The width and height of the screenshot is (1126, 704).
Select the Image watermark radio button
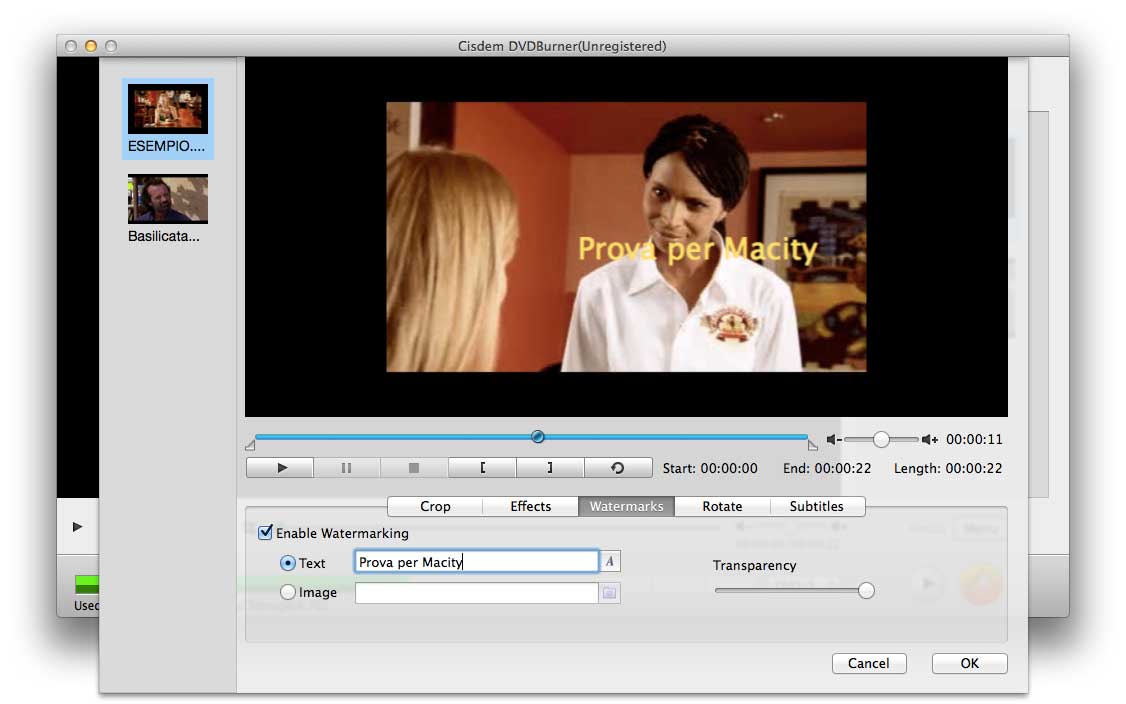(288, 593)
